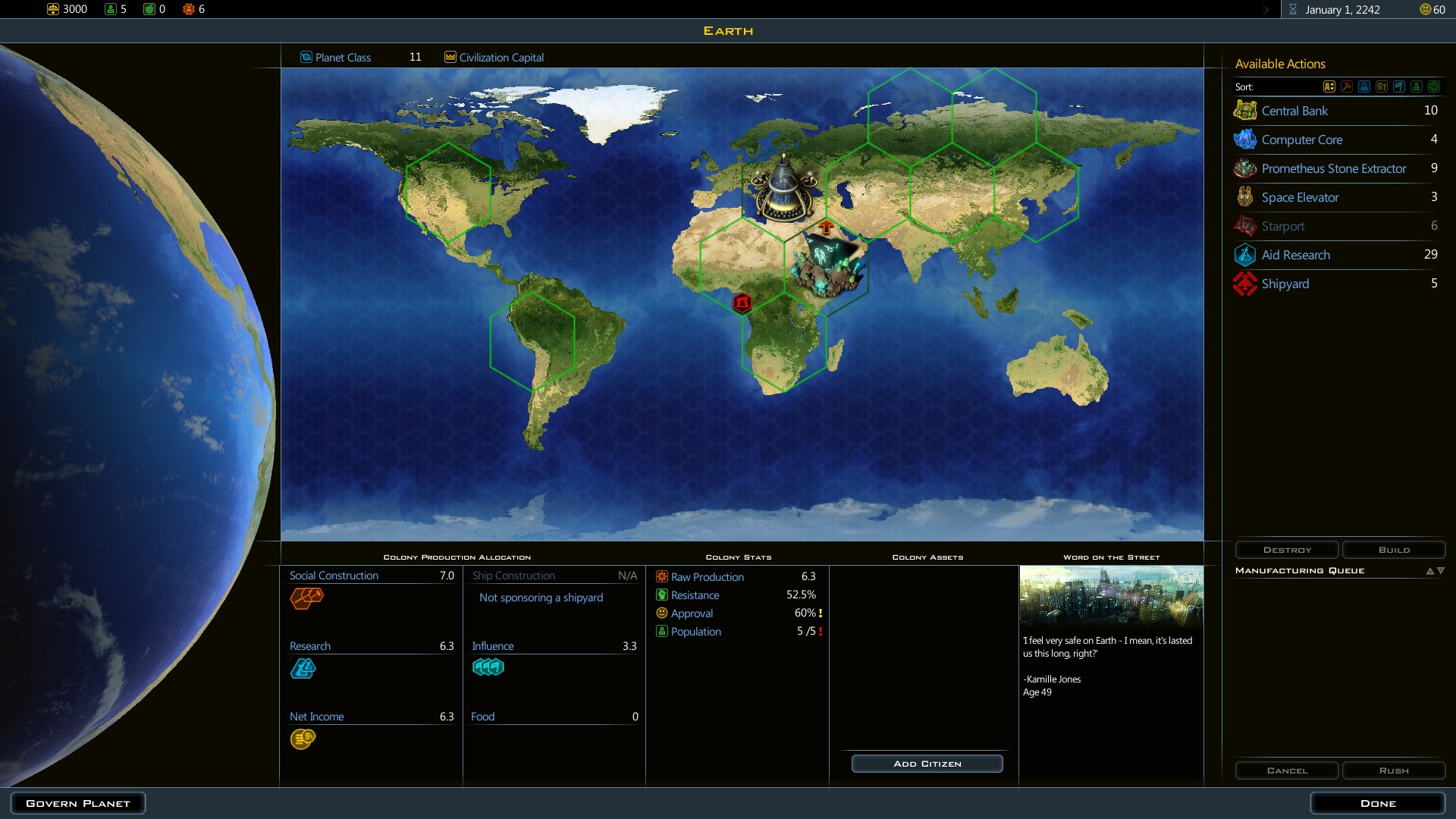Click the red hexagon marker in Africa
1456x819 pixels.
coord(742,303)
